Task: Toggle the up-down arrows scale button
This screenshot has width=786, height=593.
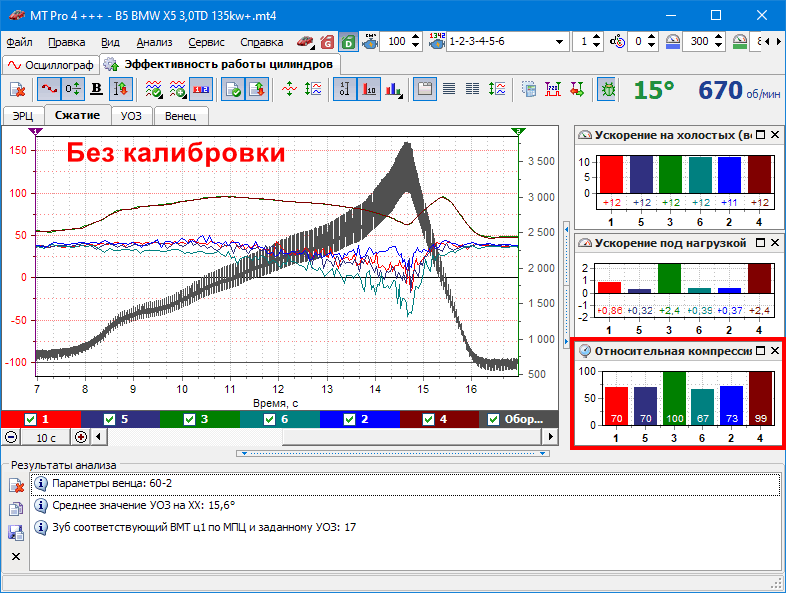Action: pos(121,90)
